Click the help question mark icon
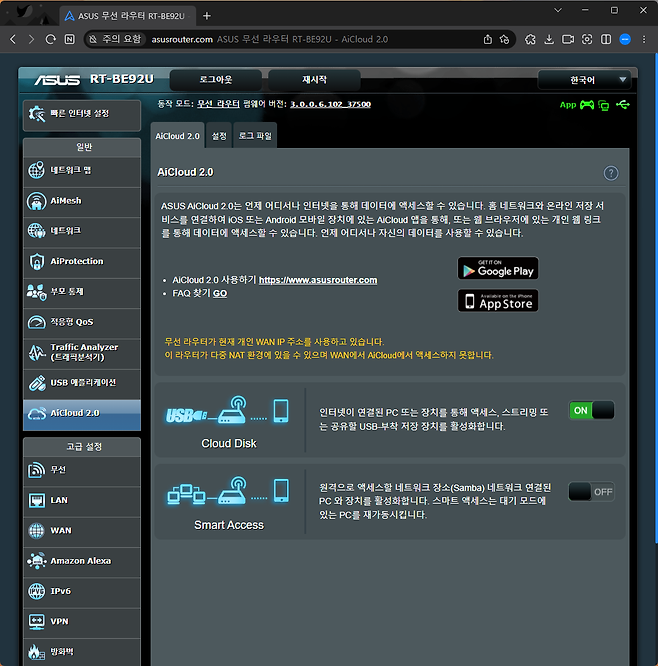This screenshot has height=666, width=658. click(611, 173)
